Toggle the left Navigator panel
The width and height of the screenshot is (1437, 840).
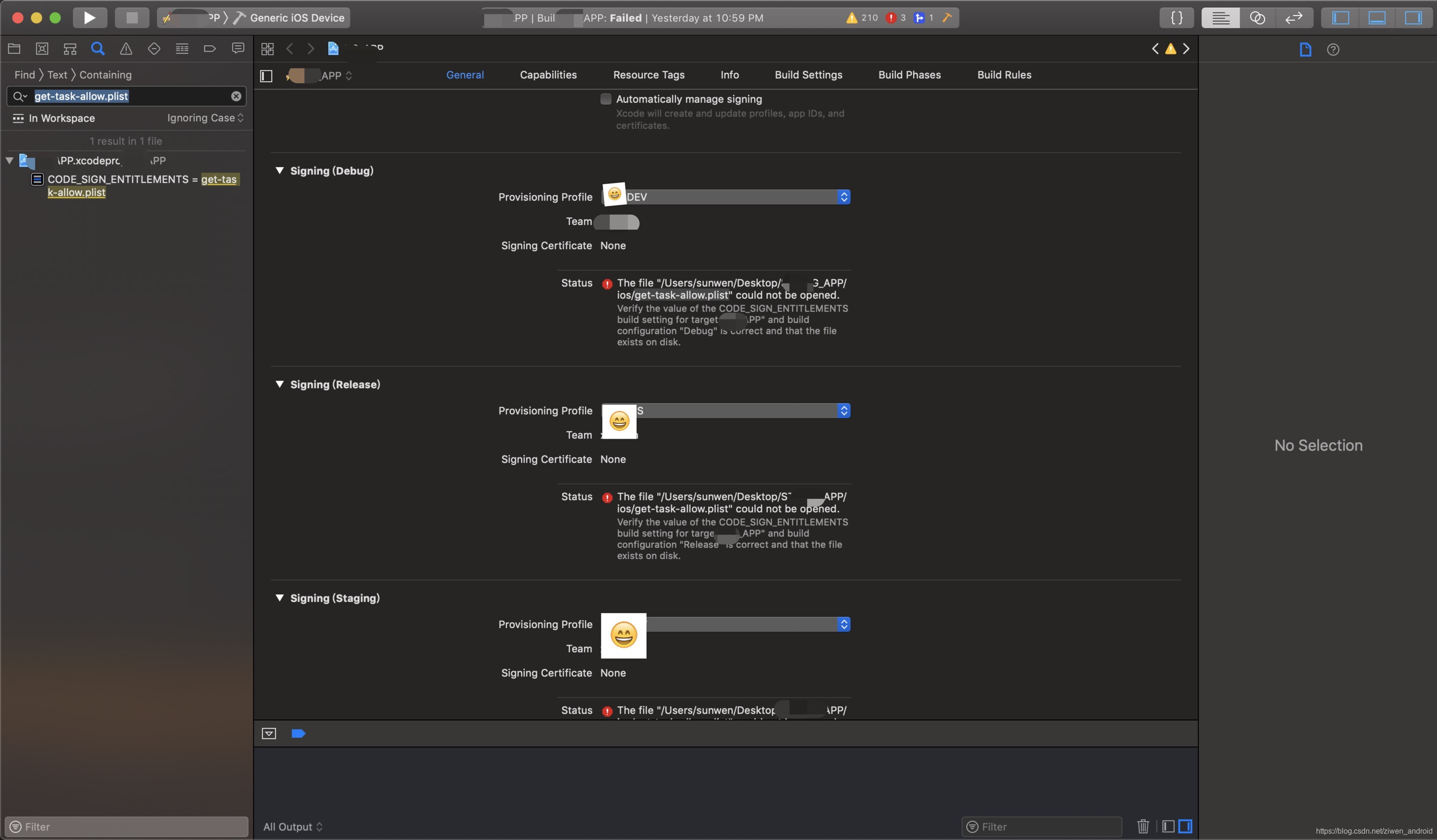tap(1340, 18)
